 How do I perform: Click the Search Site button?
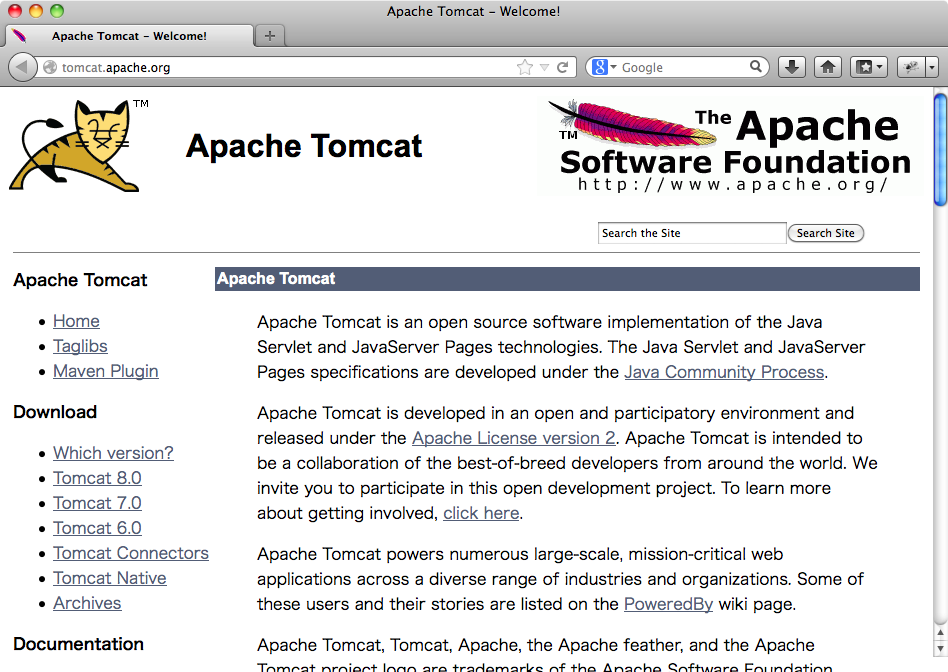[x=825, y=233]
